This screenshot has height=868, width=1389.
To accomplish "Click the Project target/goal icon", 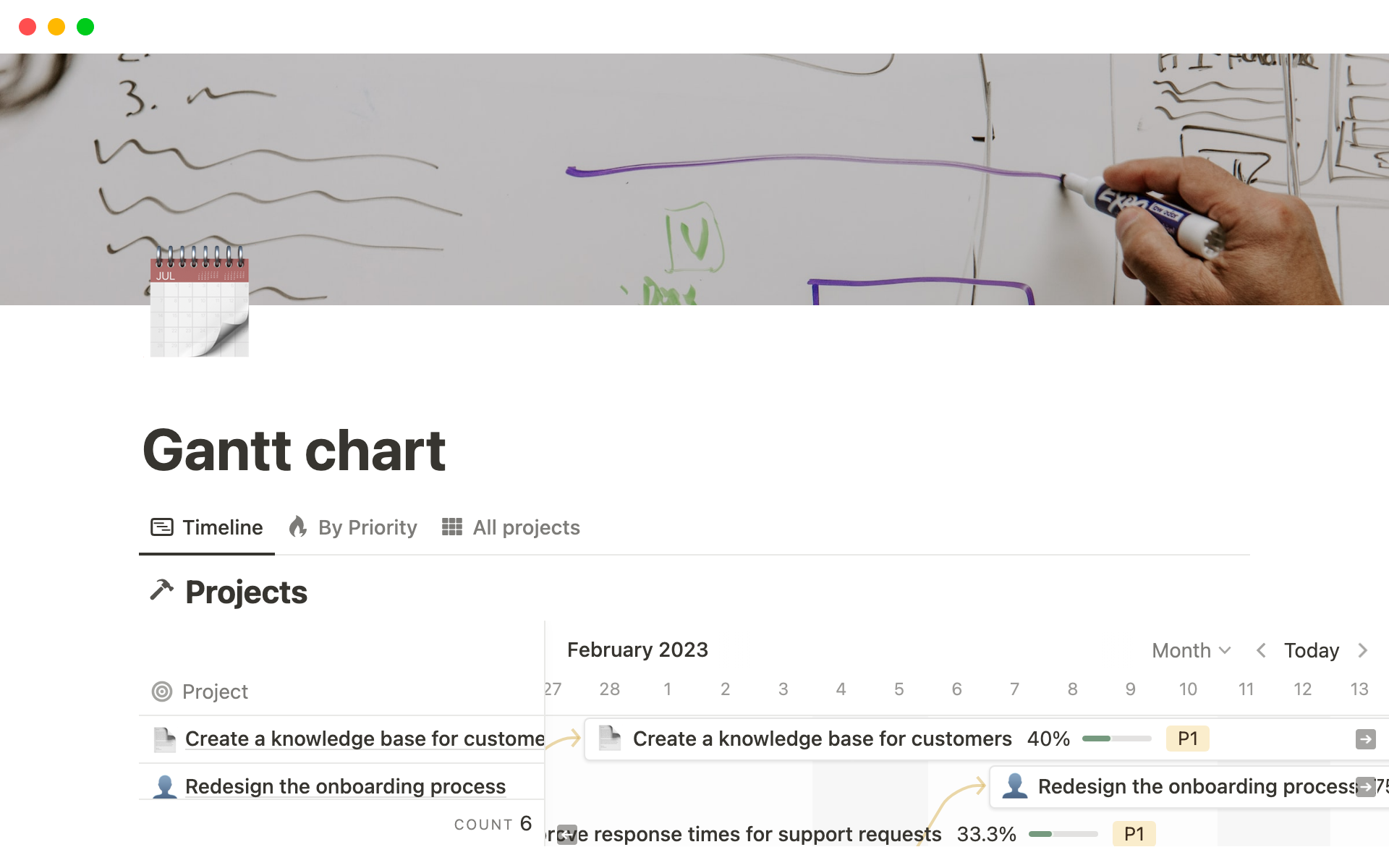I will point(162,691).
